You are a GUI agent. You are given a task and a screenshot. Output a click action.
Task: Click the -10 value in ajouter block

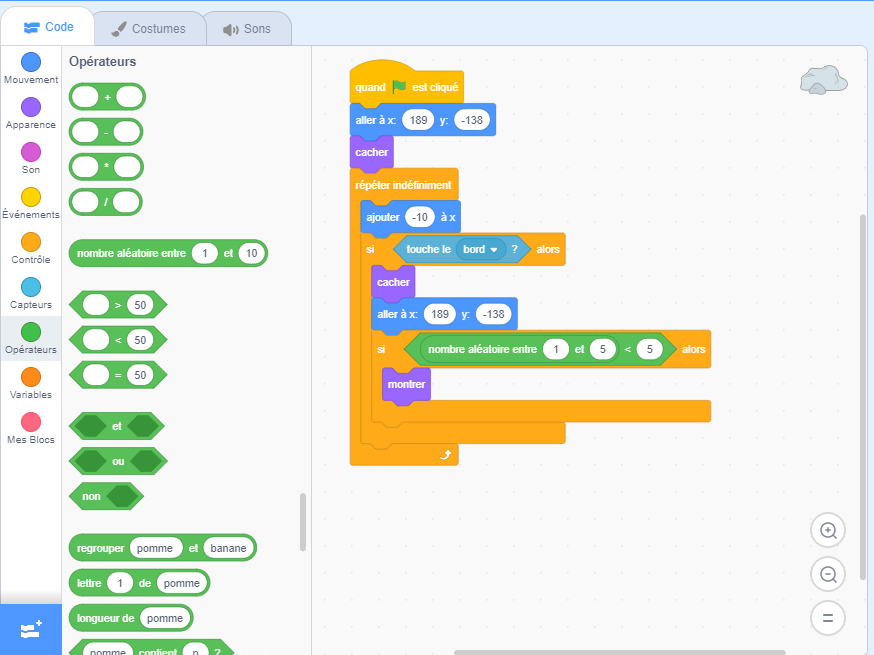418,217
